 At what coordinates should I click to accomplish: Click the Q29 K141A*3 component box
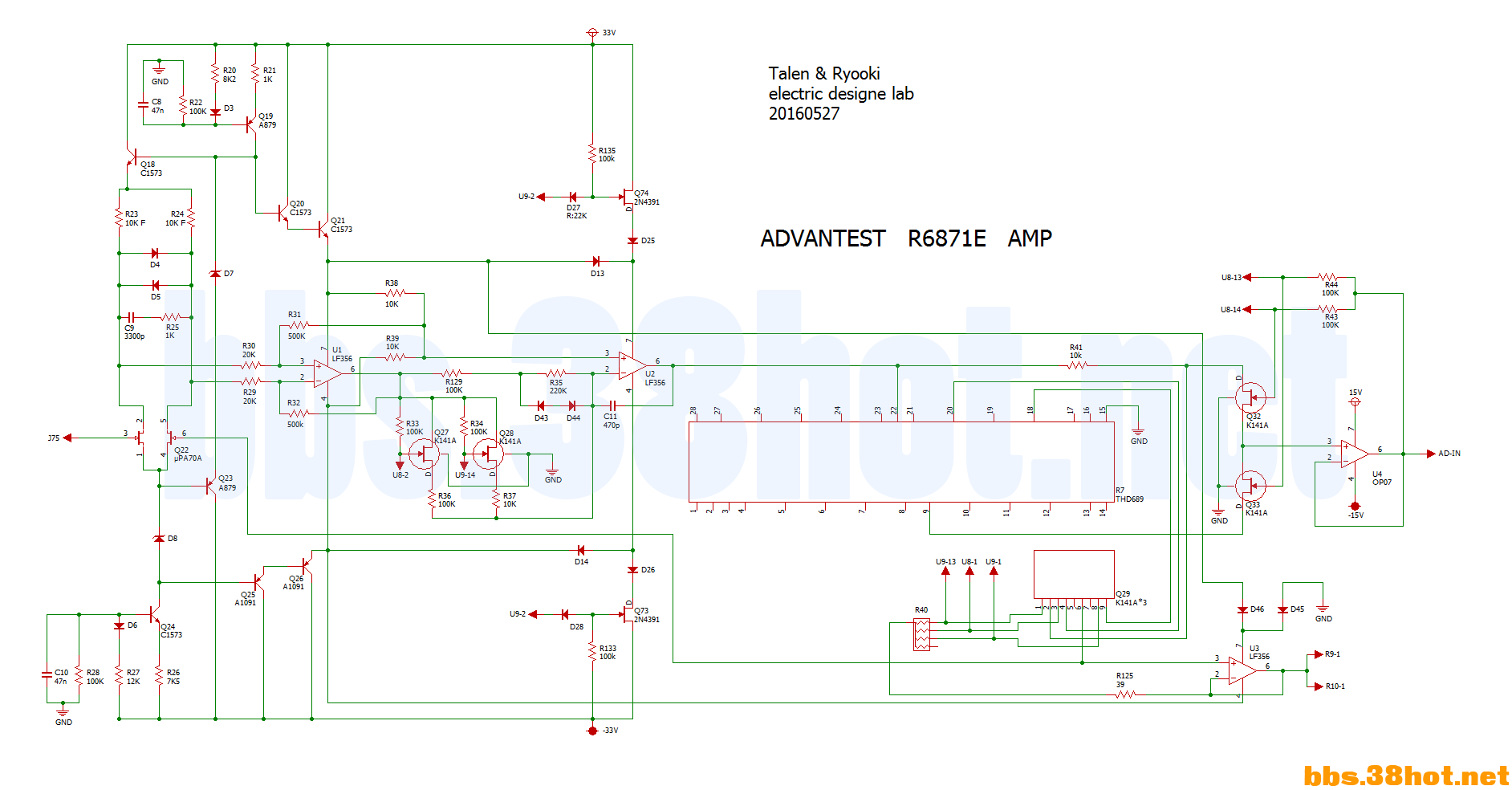tap(1074, 574)
